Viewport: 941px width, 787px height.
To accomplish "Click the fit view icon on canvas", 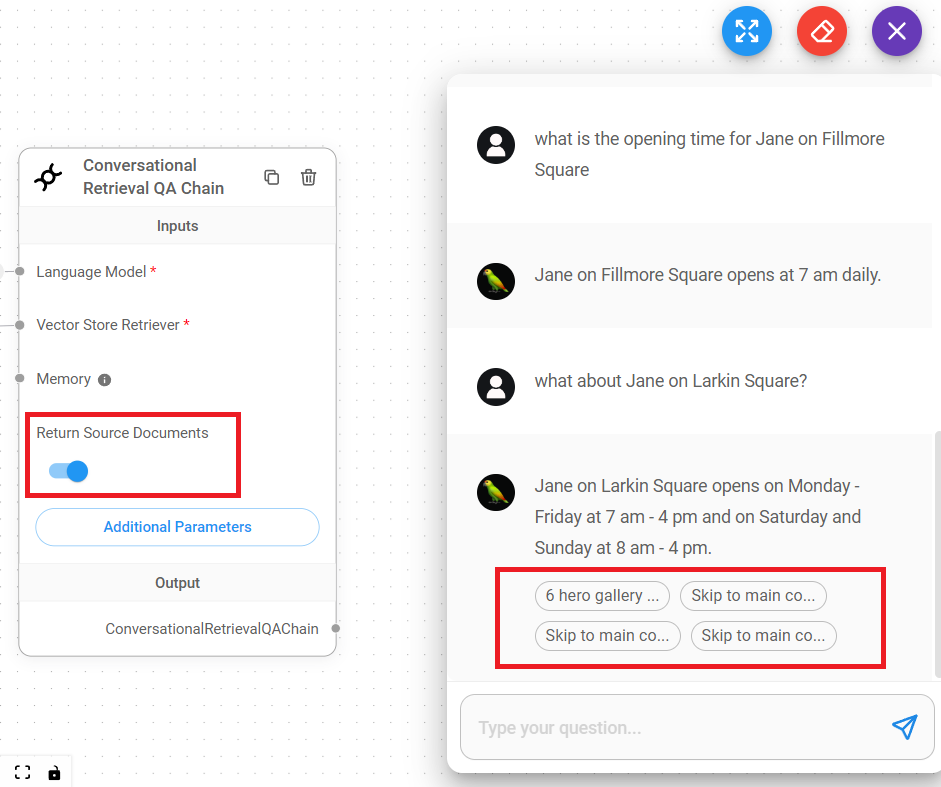I will click(22, 772).
